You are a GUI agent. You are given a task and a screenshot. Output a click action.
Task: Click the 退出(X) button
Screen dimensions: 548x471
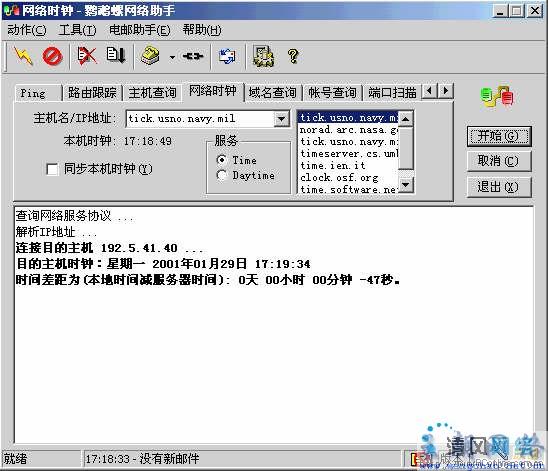tap(498, 187)
